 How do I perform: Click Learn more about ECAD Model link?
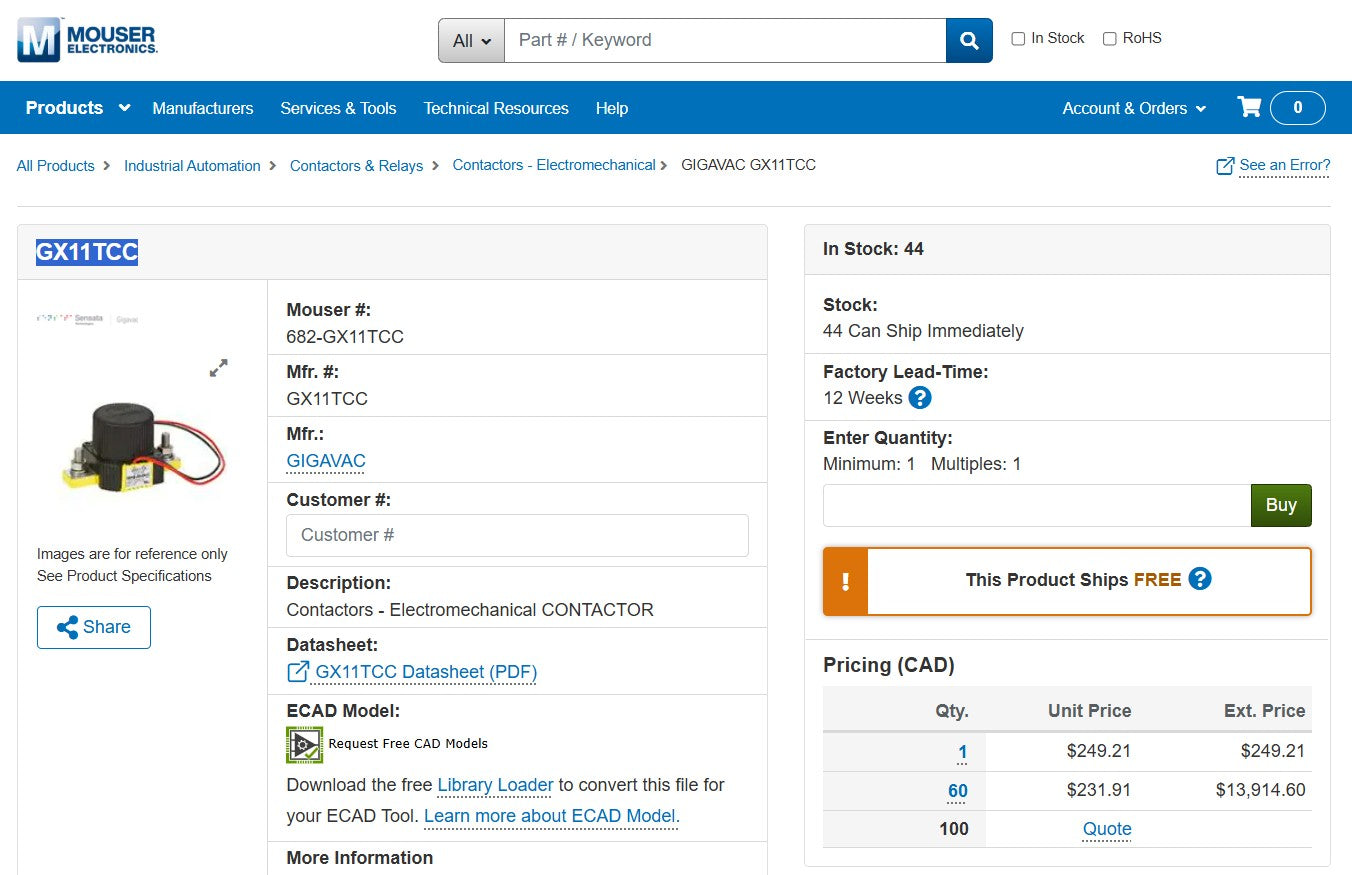coord(550,816)
